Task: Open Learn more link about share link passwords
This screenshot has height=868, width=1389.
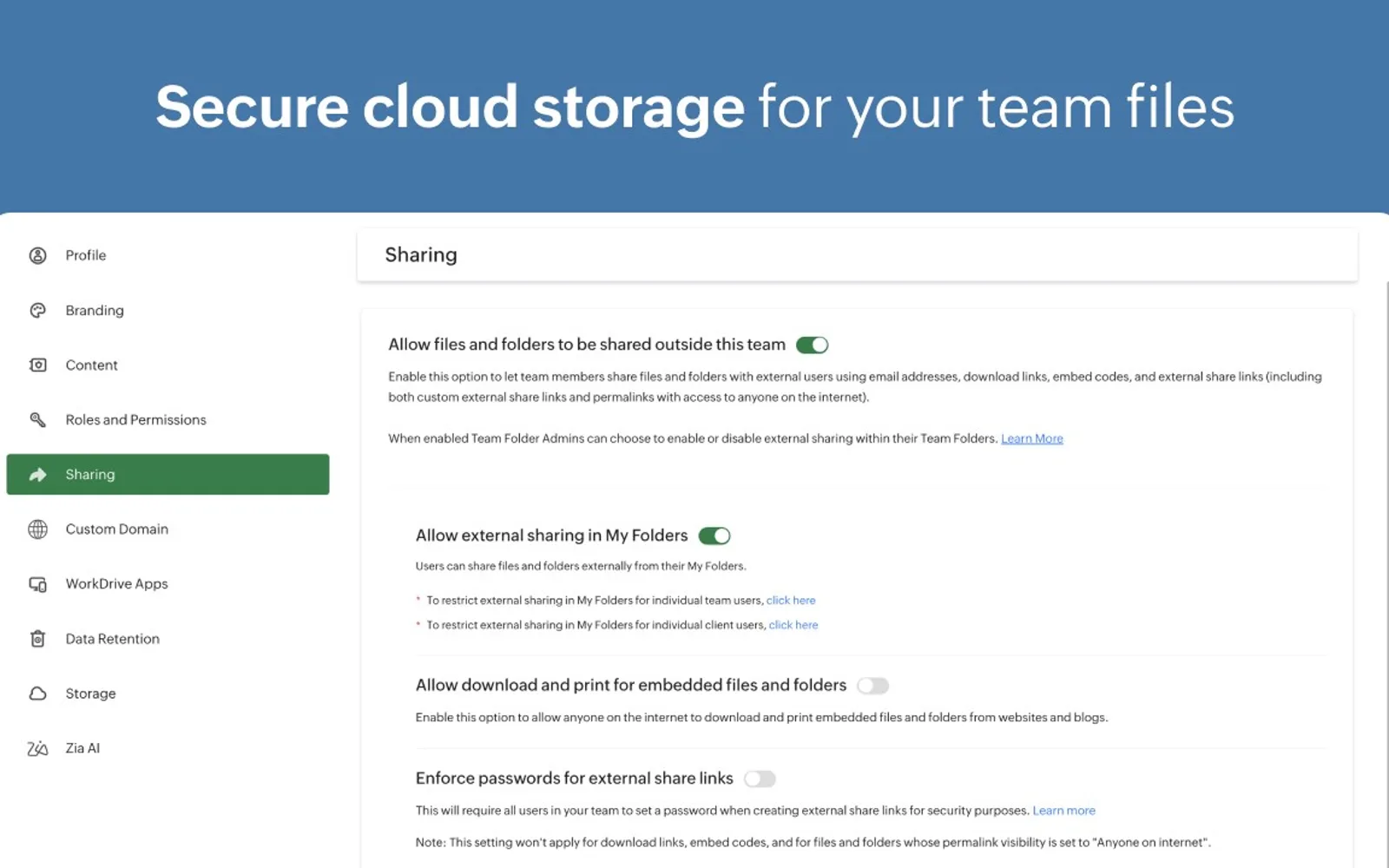Action: 1063,810
